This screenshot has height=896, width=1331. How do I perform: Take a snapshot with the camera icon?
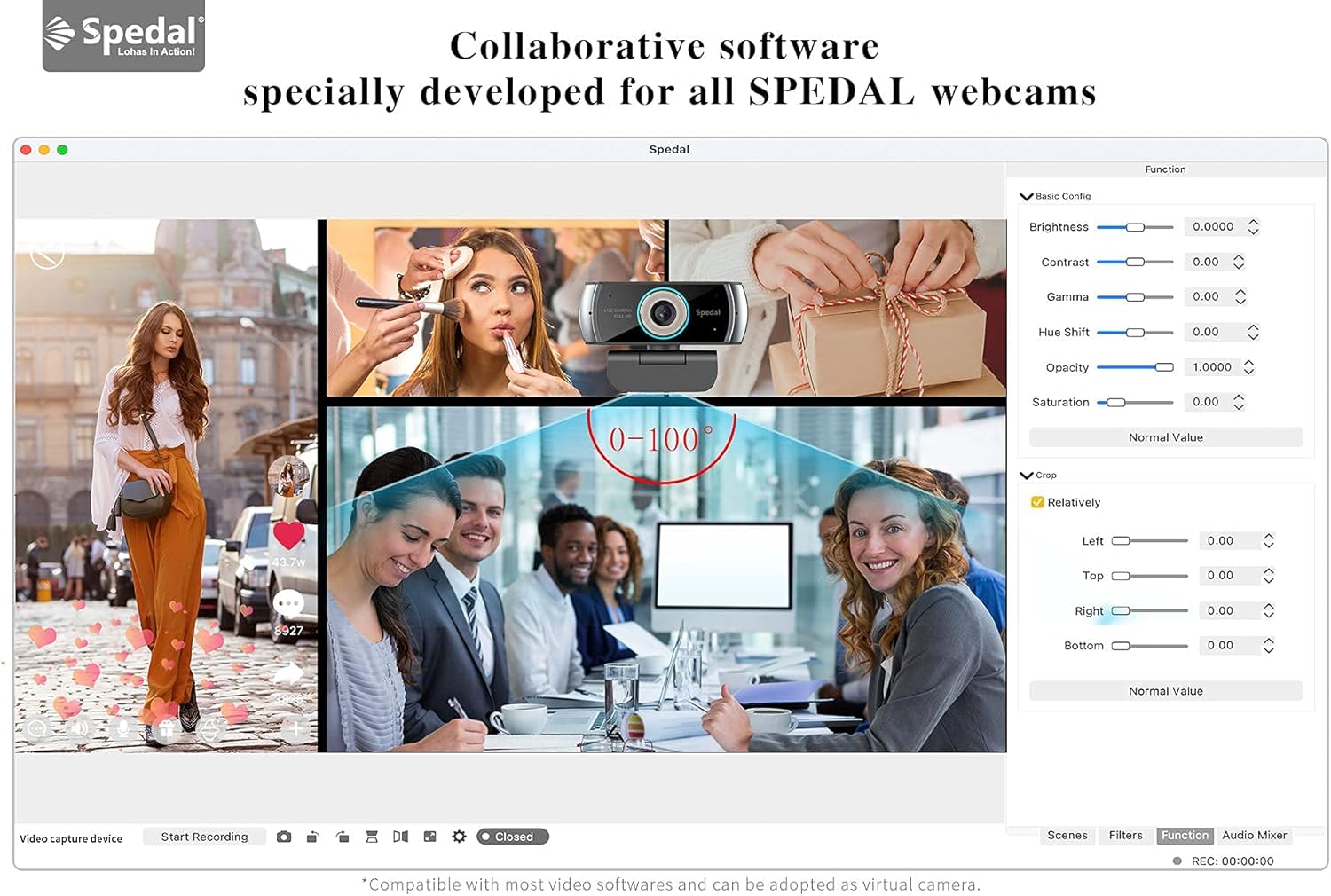284,836
